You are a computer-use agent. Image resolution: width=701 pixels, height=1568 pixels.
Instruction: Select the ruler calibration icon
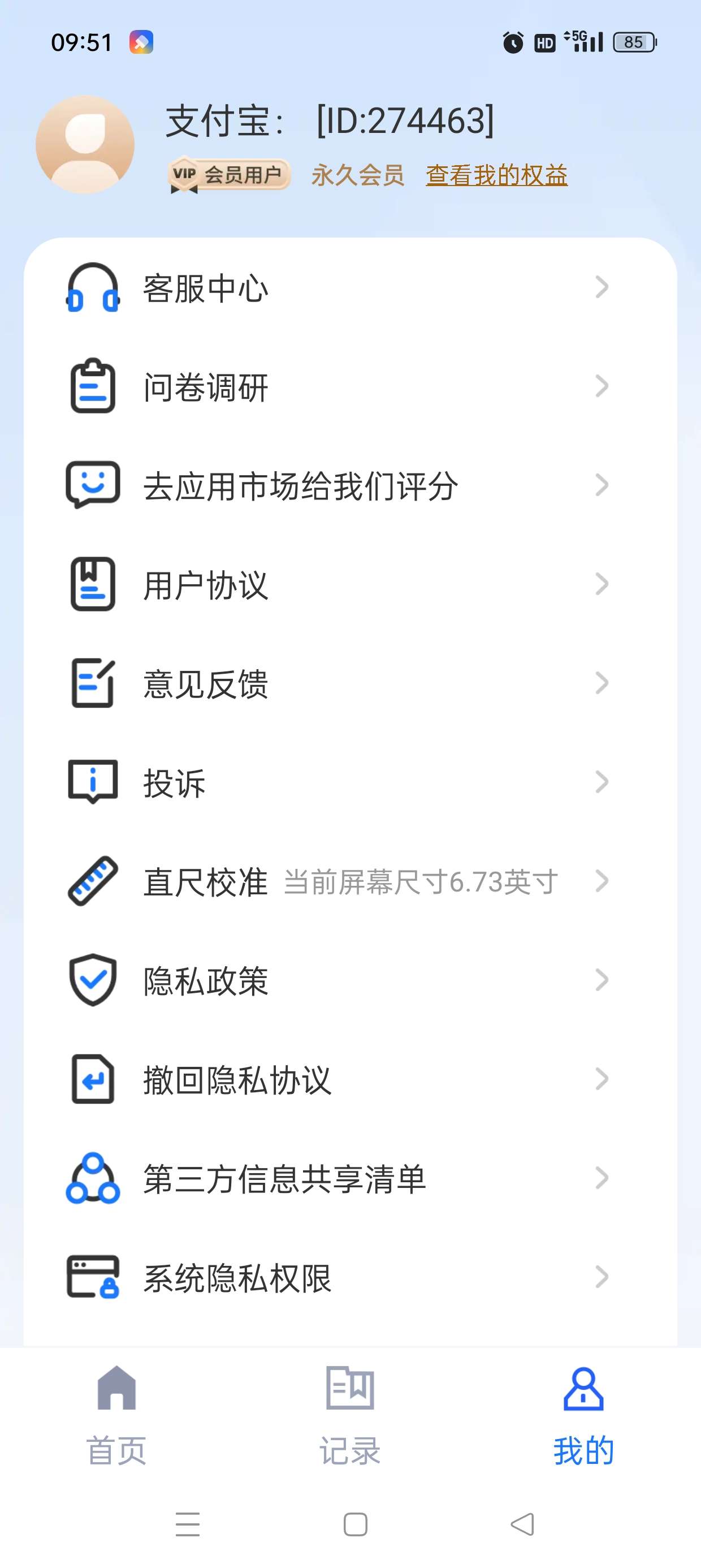pos(93,881)
